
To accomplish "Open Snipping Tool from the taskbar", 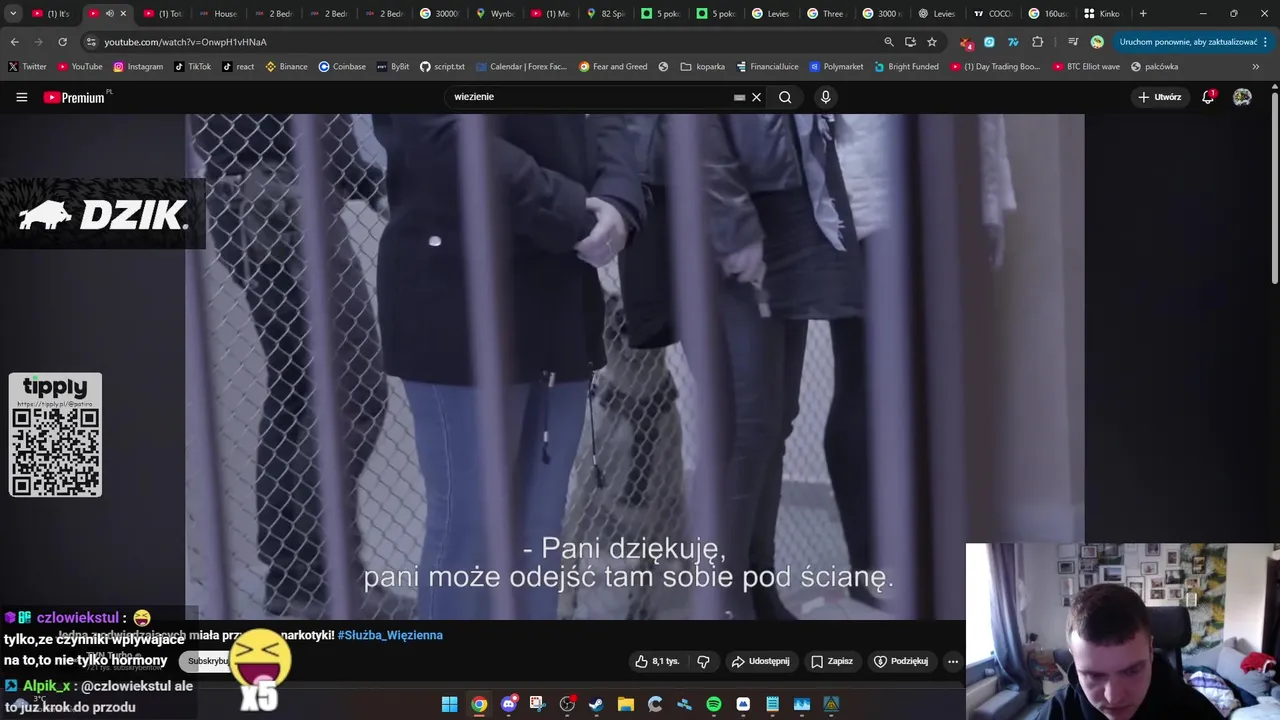I will 537,704.
